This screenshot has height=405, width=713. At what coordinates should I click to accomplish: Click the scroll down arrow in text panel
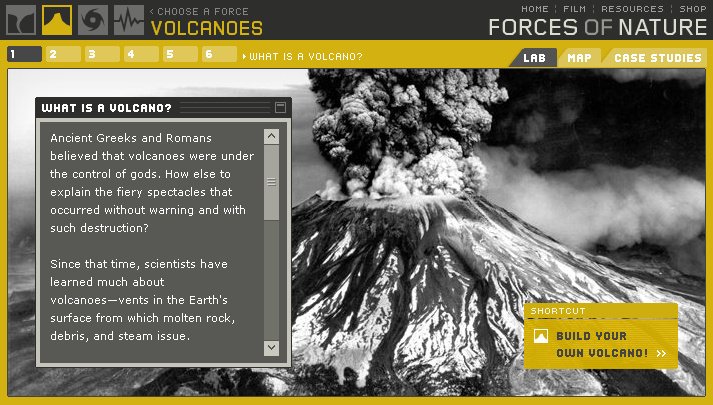271,348
